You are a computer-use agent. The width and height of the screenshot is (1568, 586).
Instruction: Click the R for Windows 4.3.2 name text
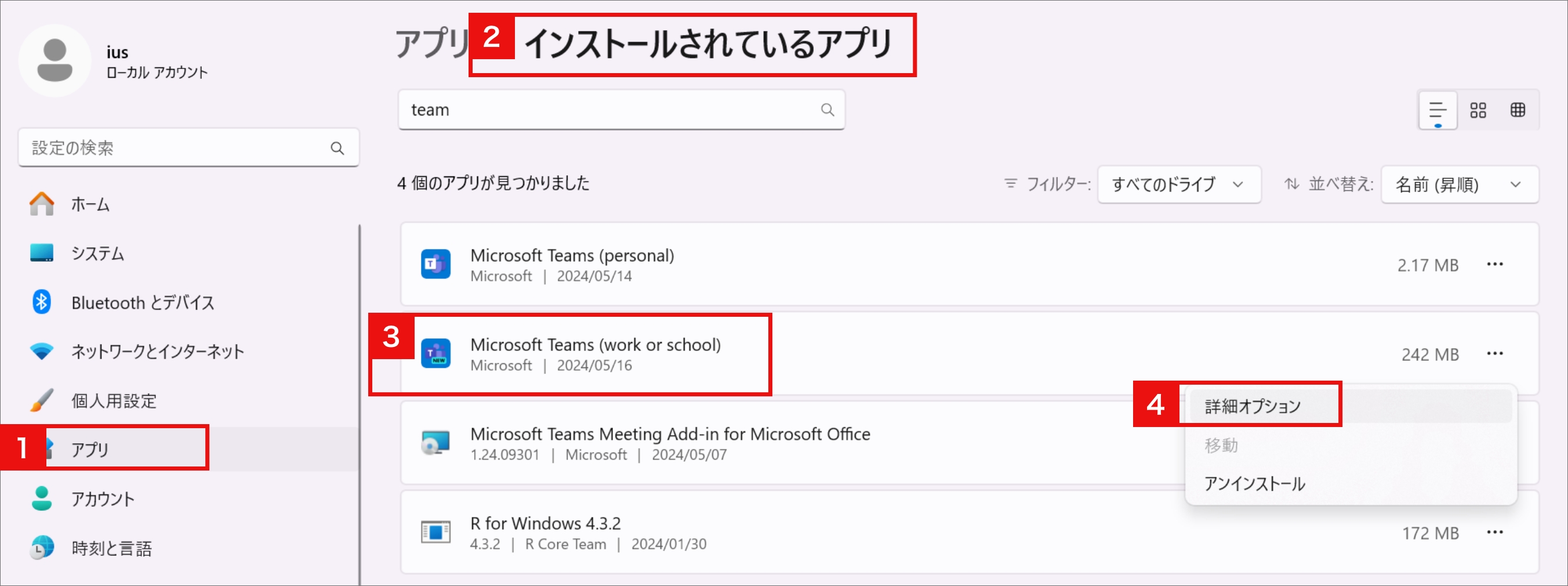pos(546,523)
